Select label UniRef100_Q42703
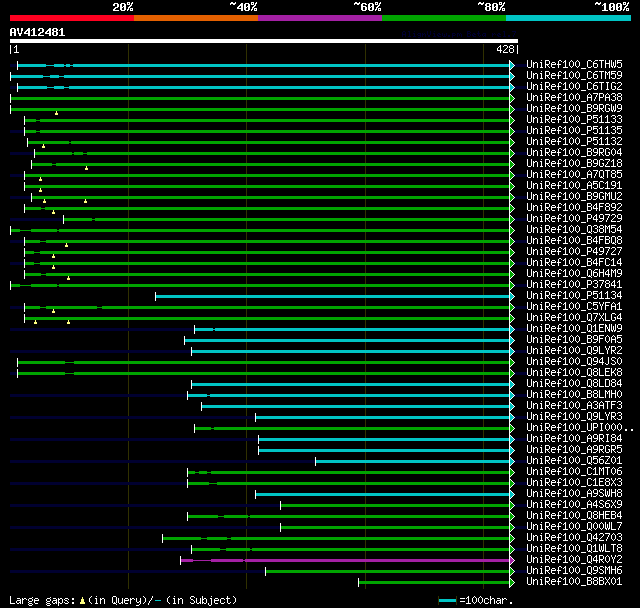 click(574, 538)
